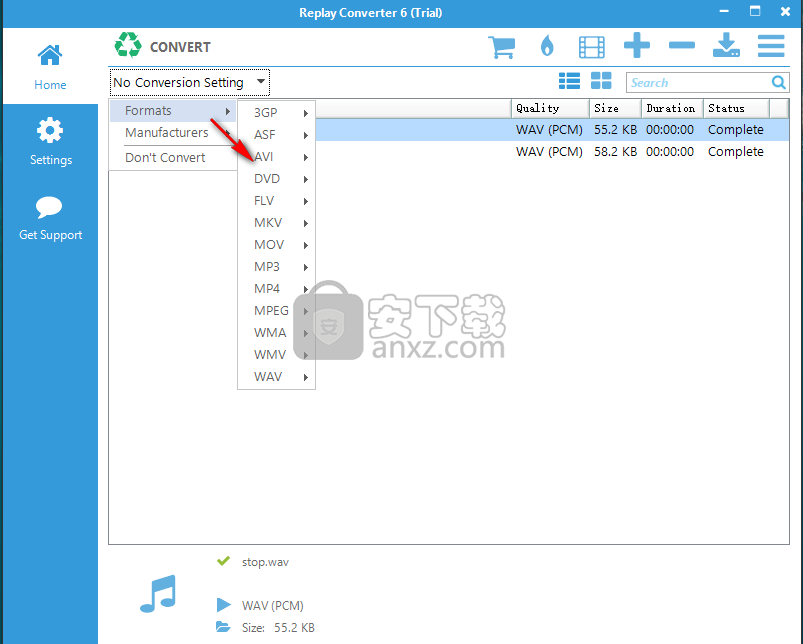Select the row sized 58.2 KB
This screenshot has height=644, width=803.
552,152
